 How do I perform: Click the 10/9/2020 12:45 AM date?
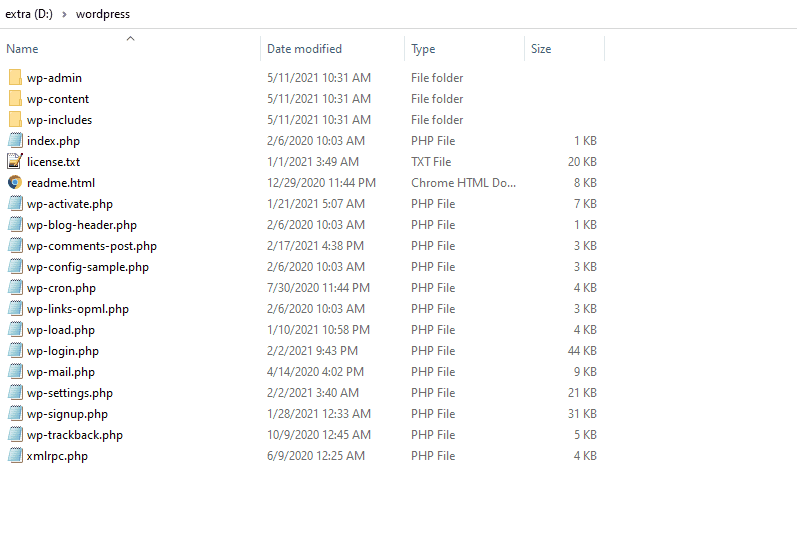[319, 435]
